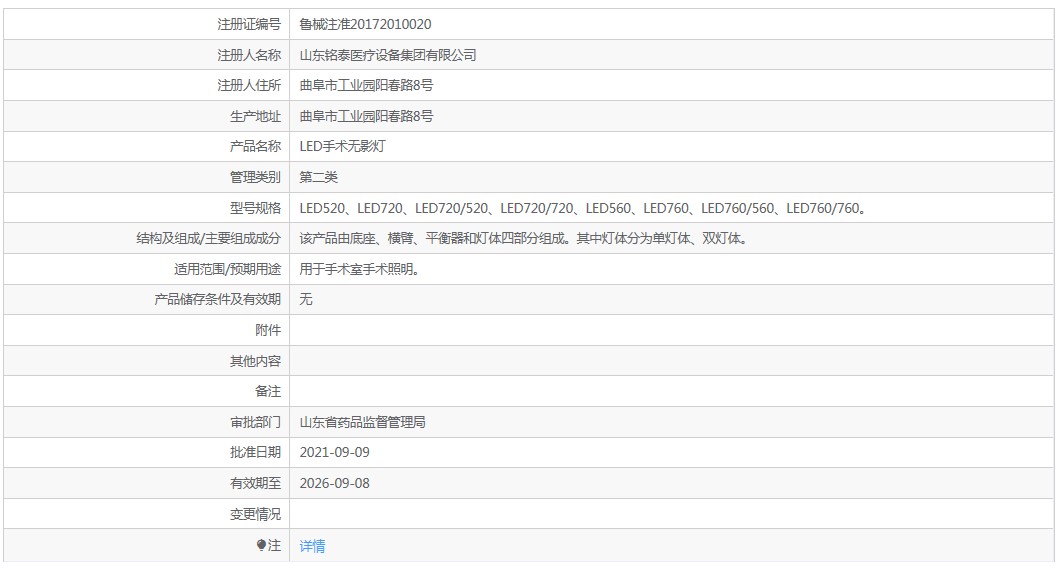Click the 变更情况 label
Image resolution: width=1062 pixels, height=568 pixels.
point(255,515)
